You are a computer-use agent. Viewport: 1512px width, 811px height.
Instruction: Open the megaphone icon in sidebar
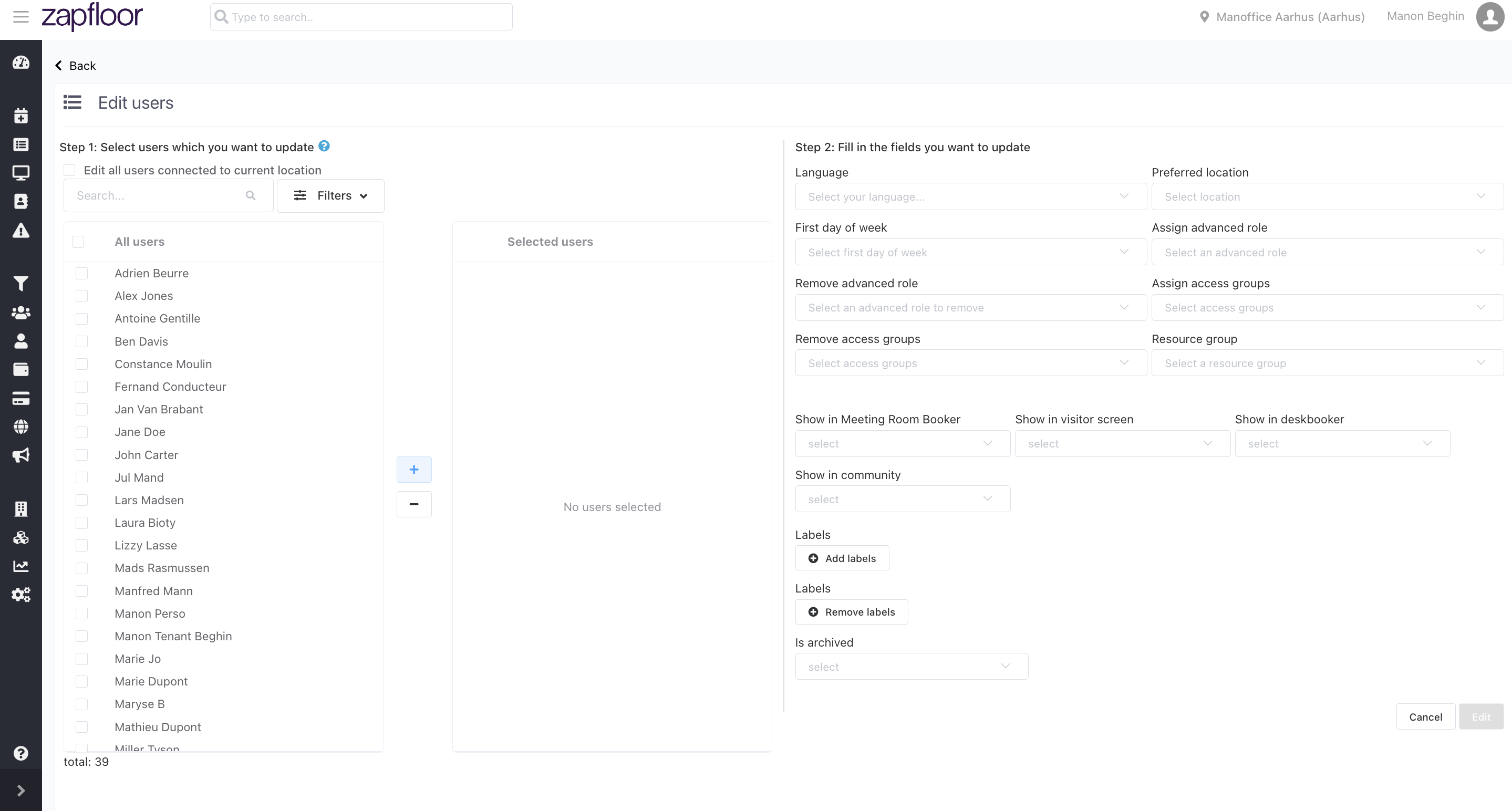(21, 455)
